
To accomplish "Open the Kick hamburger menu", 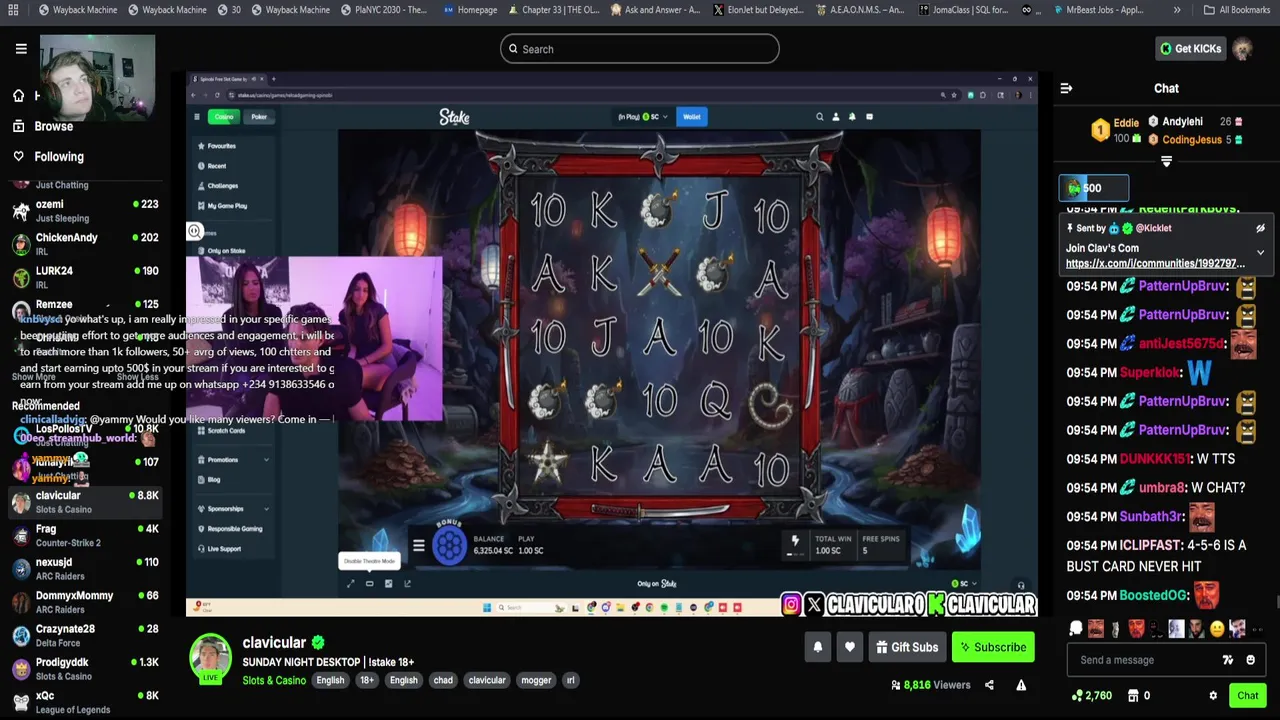I will [21, 48].
